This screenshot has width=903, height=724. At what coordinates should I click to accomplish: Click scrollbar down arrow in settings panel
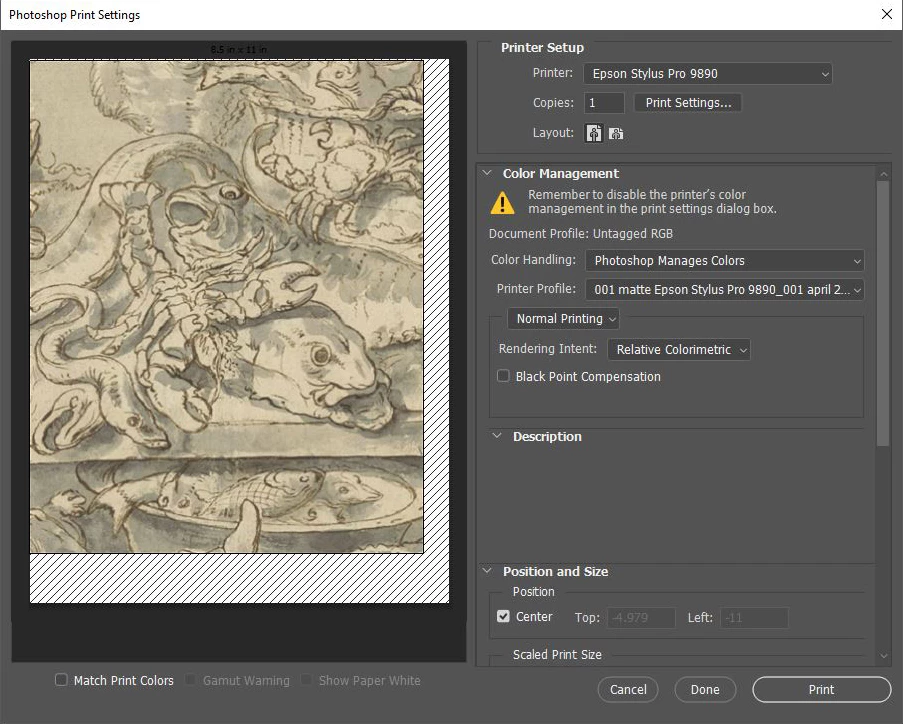883,655
